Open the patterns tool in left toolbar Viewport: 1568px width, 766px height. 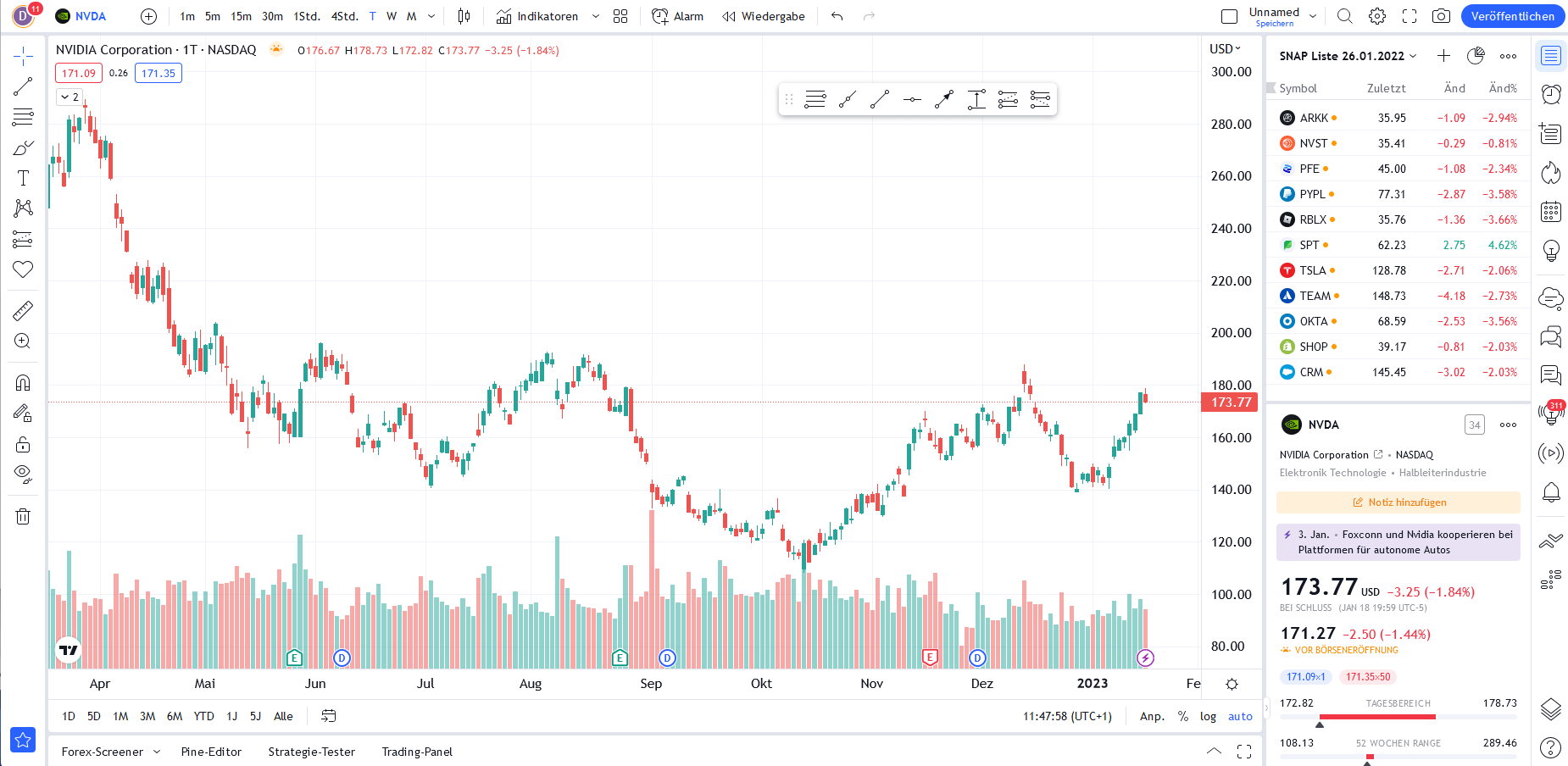23,208
